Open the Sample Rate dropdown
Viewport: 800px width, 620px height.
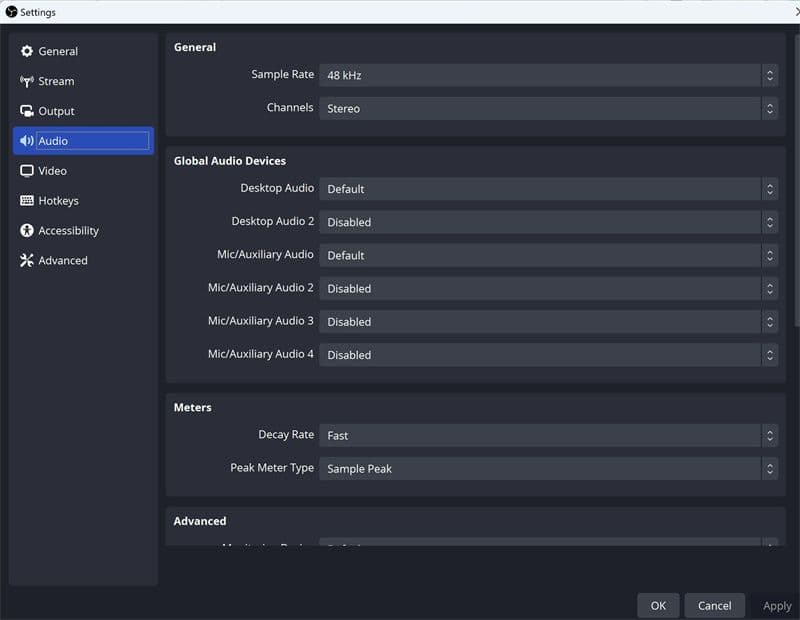[547, 74]
